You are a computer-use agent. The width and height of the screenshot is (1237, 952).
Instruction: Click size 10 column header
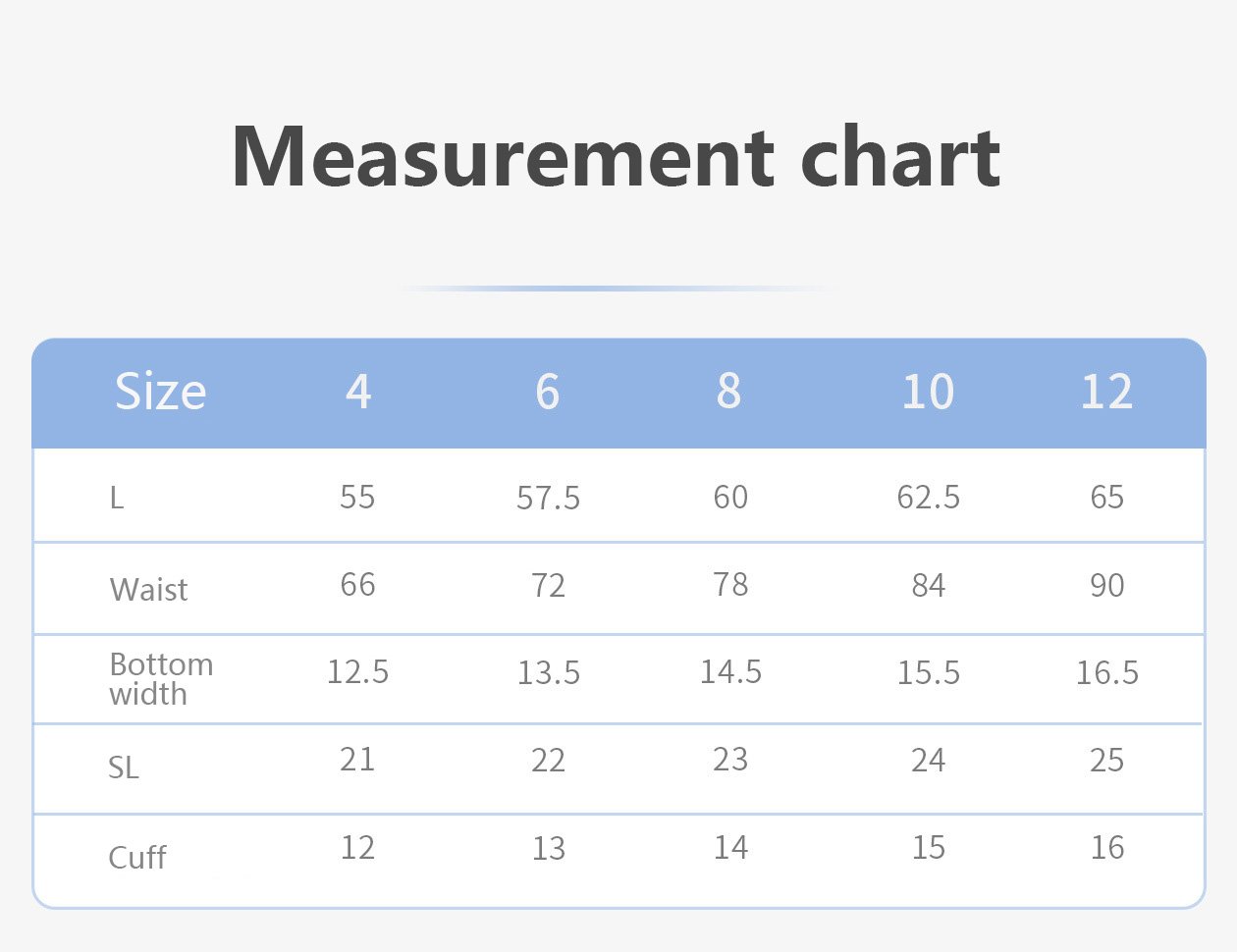928,392
